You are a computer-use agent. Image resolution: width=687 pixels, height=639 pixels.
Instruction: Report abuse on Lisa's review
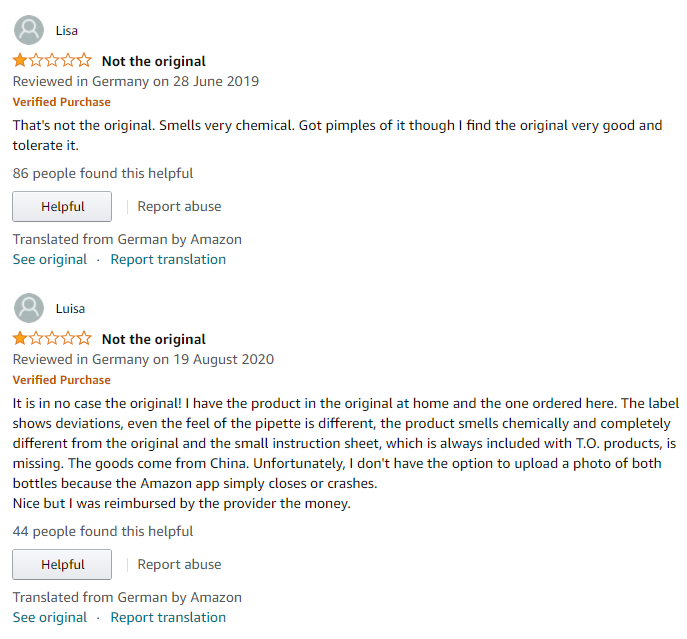179,207
